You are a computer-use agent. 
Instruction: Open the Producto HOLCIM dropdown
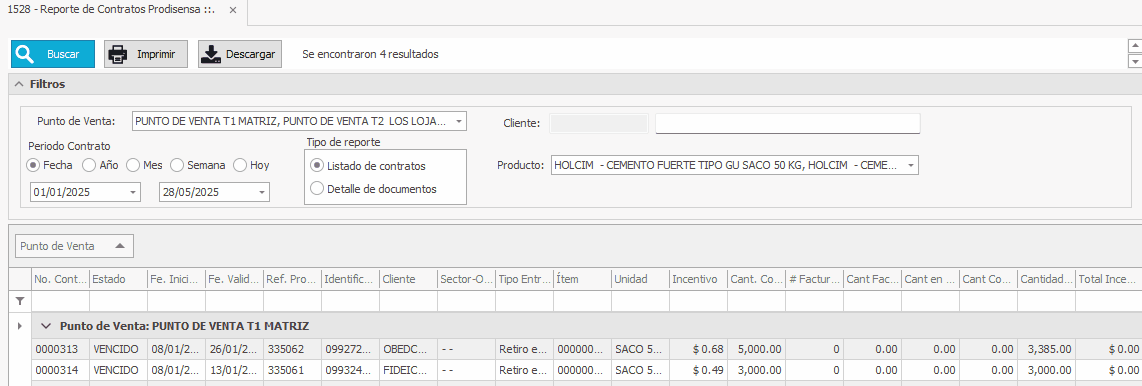tap(910, 165)
